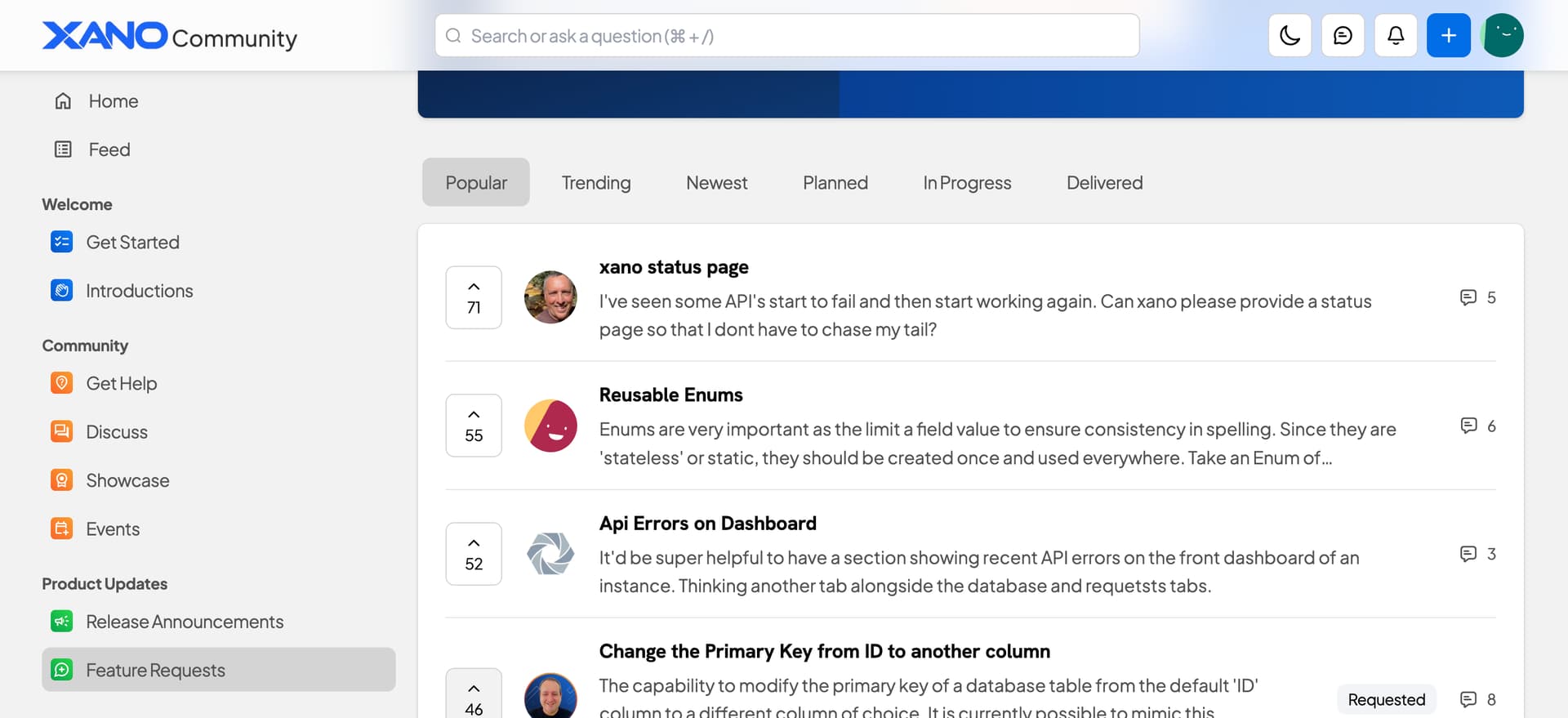Upvote the xano status page request
This screenshot has width=1568, height=718.
(474, 297)
